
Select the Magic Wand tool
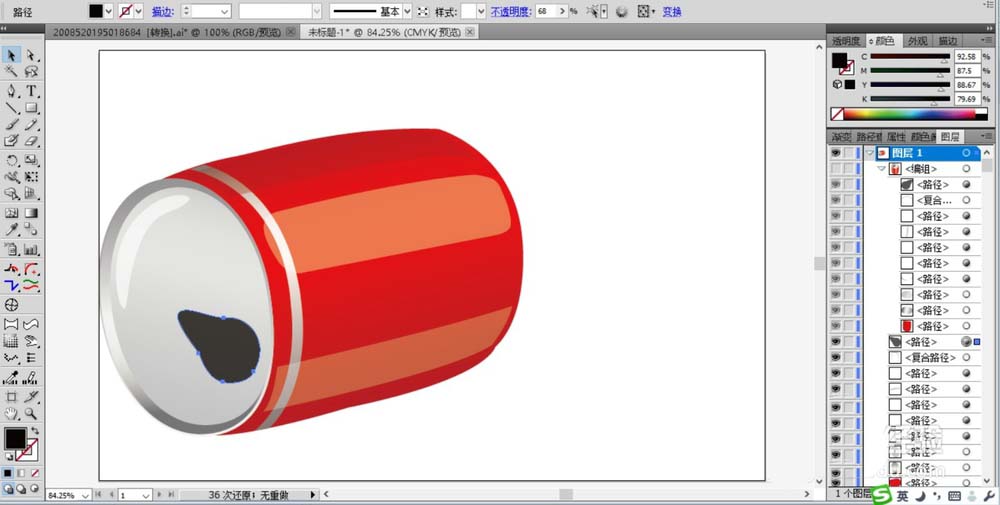12,73
